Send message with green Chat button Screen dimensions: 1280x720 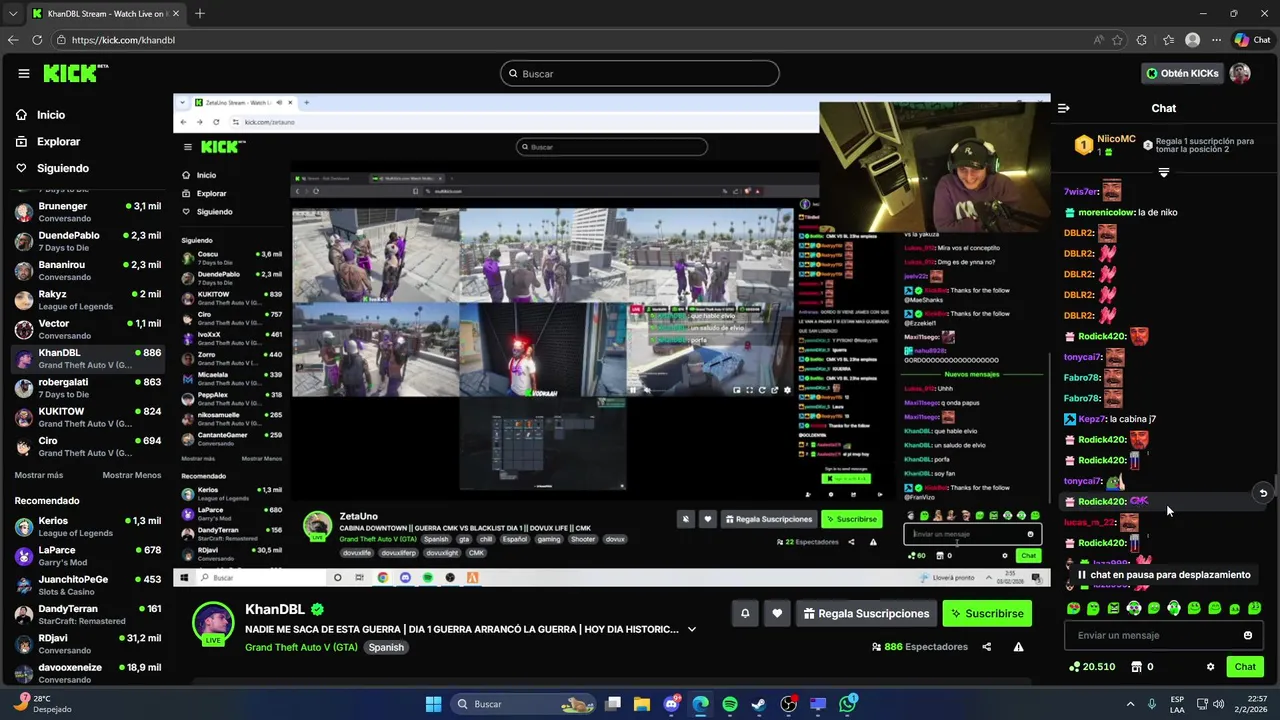point(1245,667)
